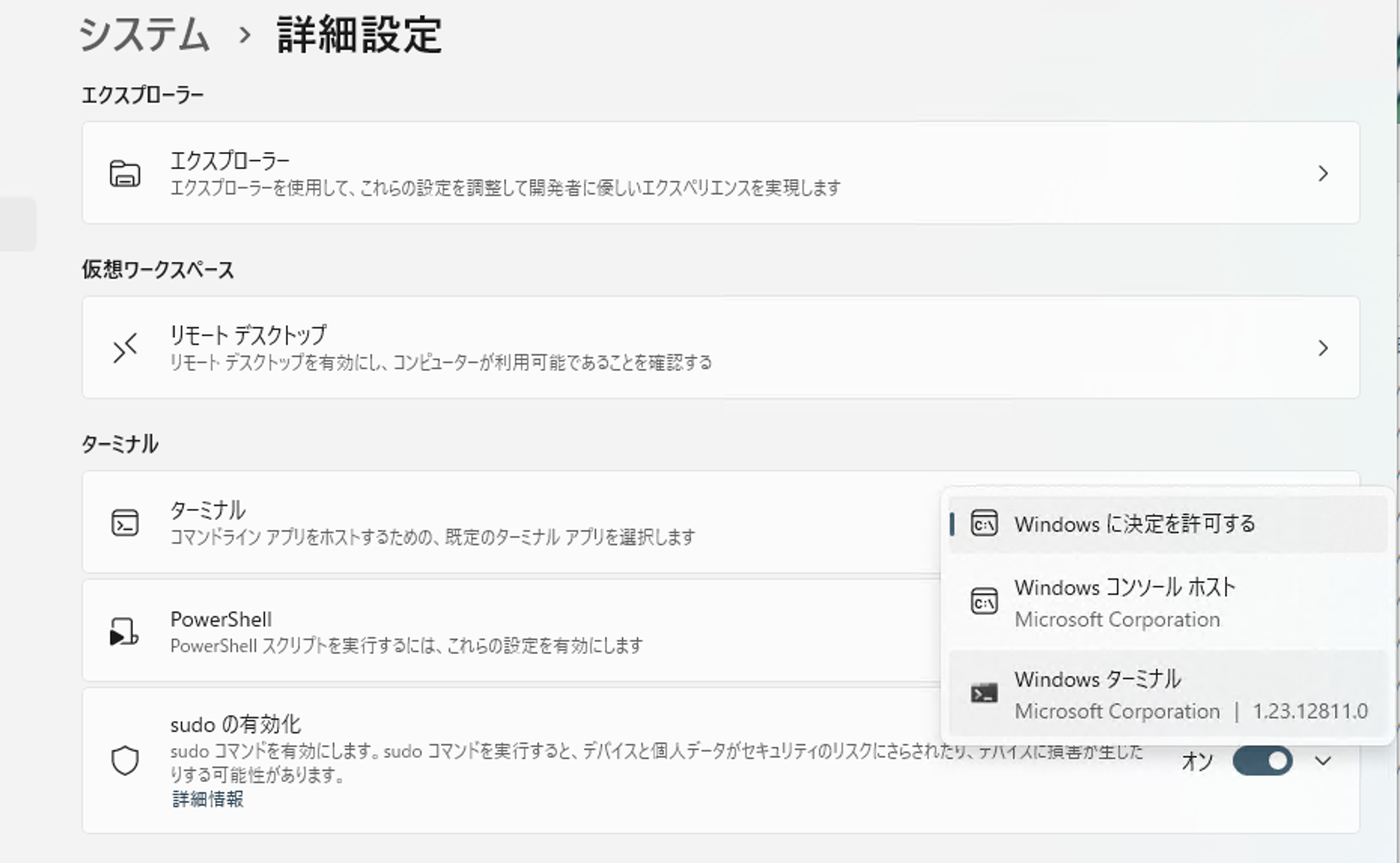1400x863 pixels.
Task: Click the PowerShell icon
Action: click(x=126, y=631)
